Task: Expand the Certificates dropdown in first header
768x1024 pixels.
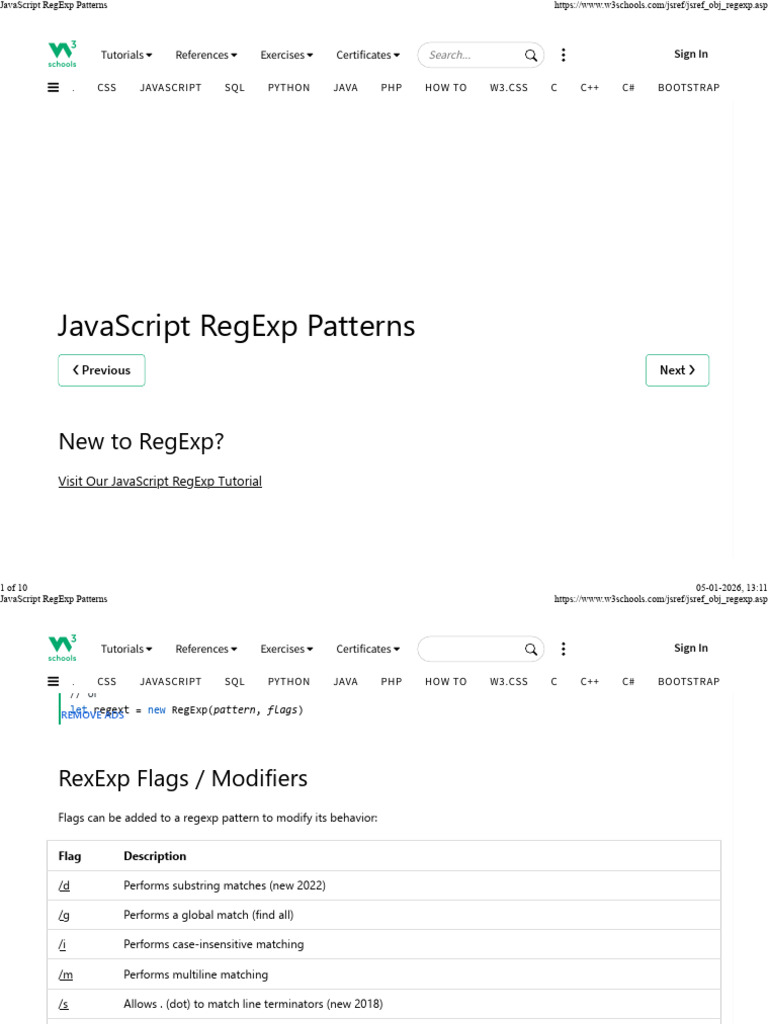Action: 368,55
